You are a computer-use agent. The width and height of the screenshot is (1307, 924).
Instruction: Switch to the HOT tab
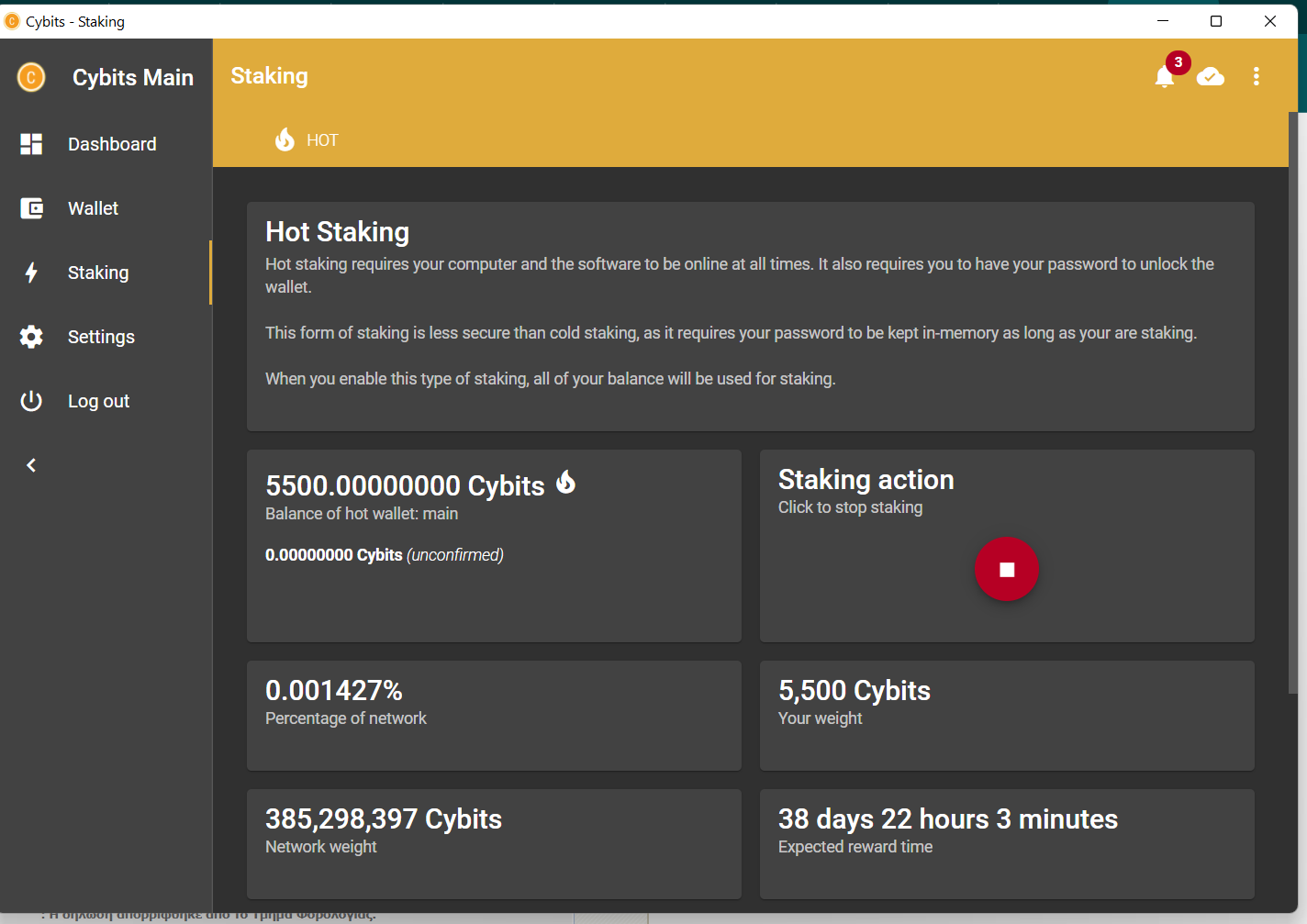(307, 139)
